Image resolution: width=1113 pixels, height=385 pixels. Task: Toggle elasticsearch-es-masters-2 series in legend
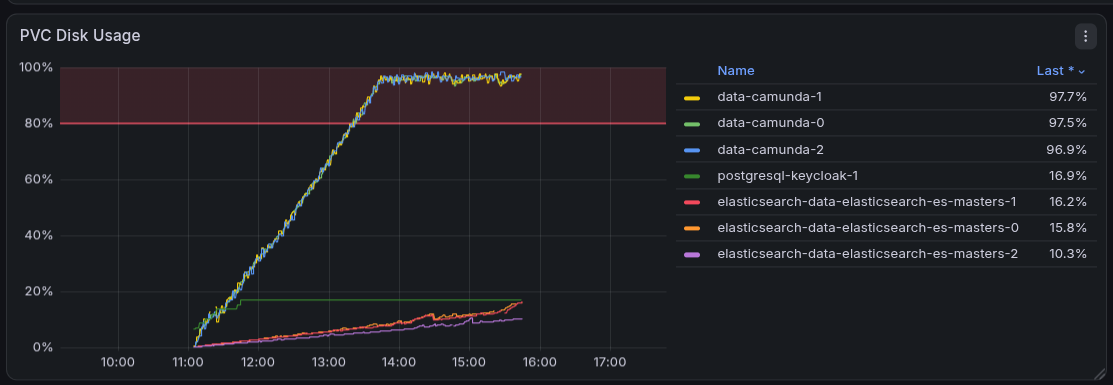867,254
